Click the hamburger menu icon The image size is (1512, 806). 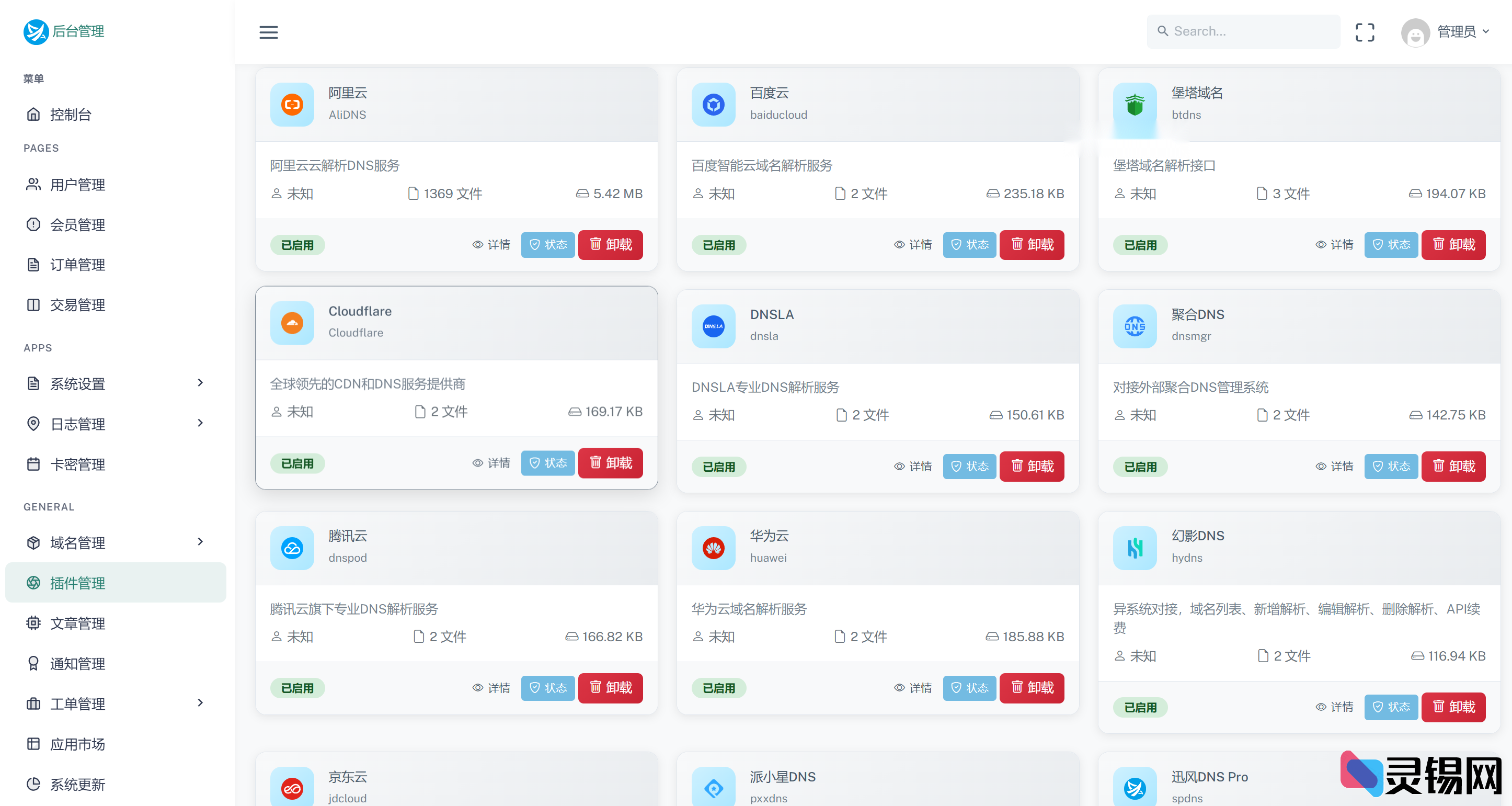269,32
